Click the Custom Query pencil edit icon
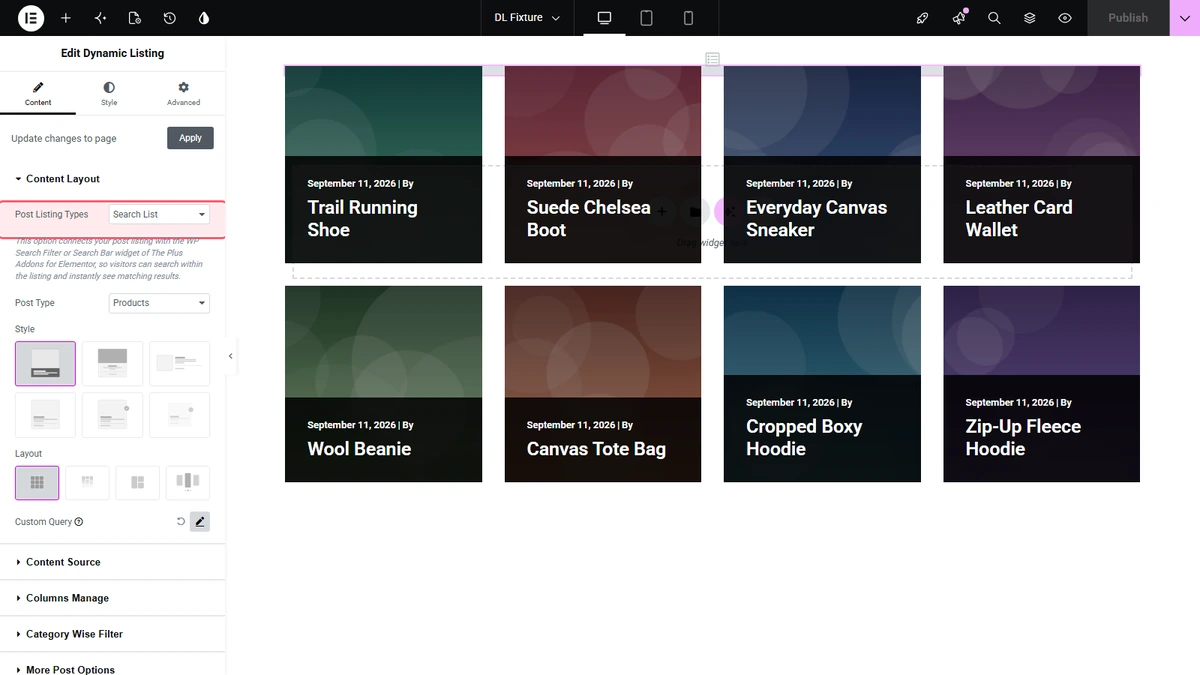The image size is (1200, 675). tap(200, 522)
